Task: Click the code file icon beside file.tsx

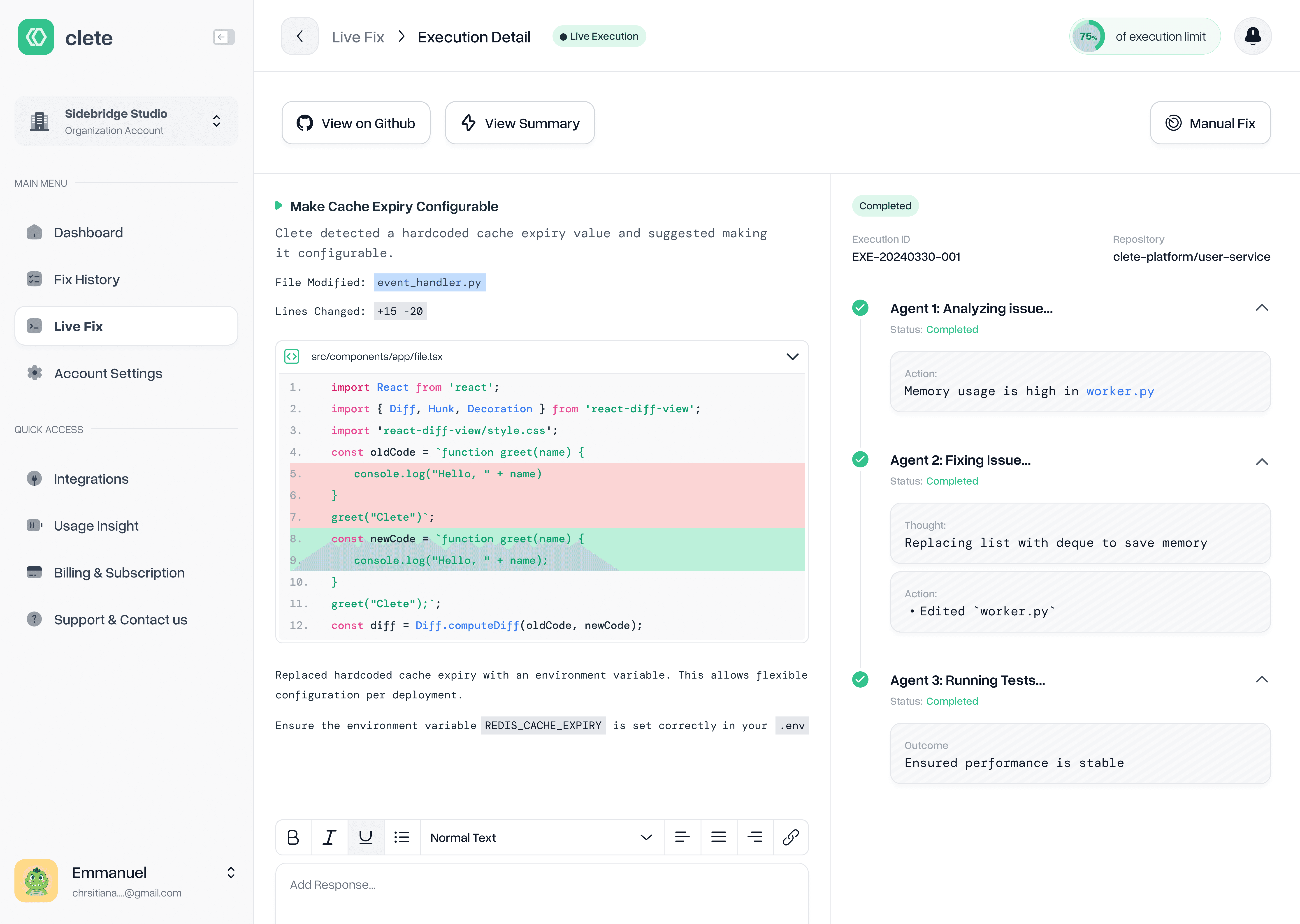Action: coord(291,356)
